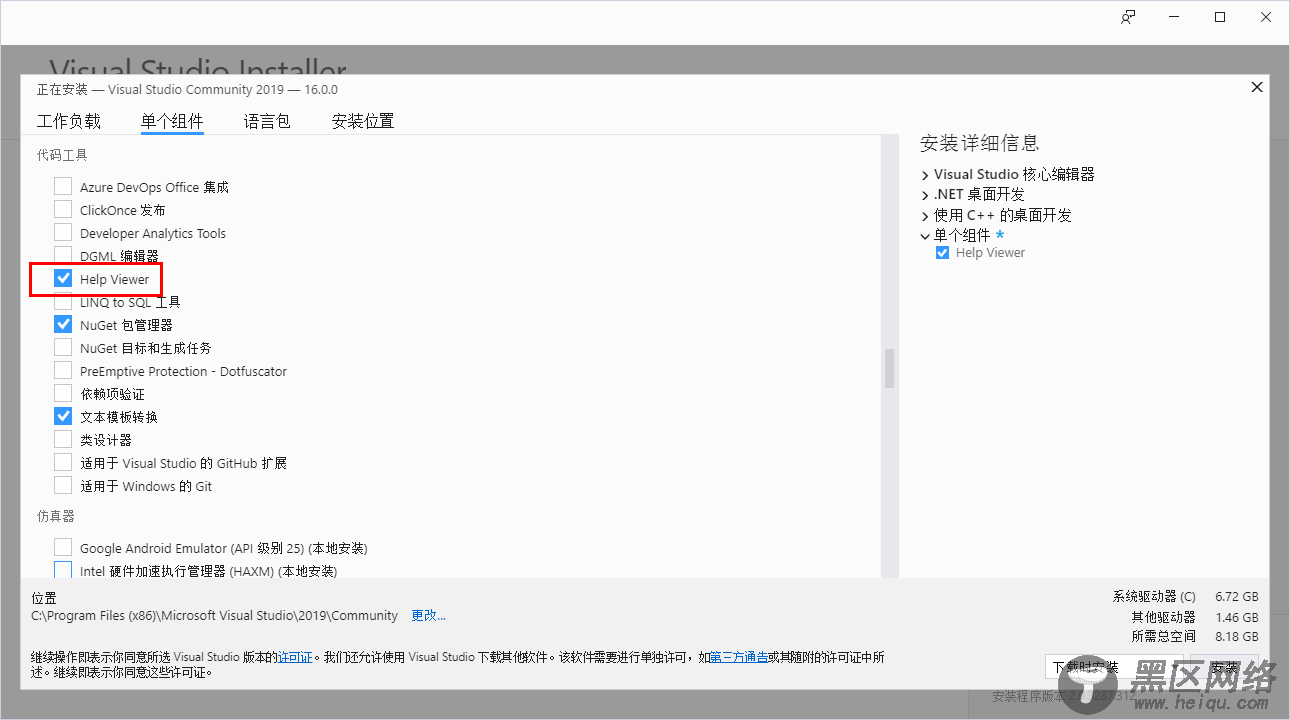
Task: Expand 使用 C++ 的桌面开发 details
Action: 925,216
